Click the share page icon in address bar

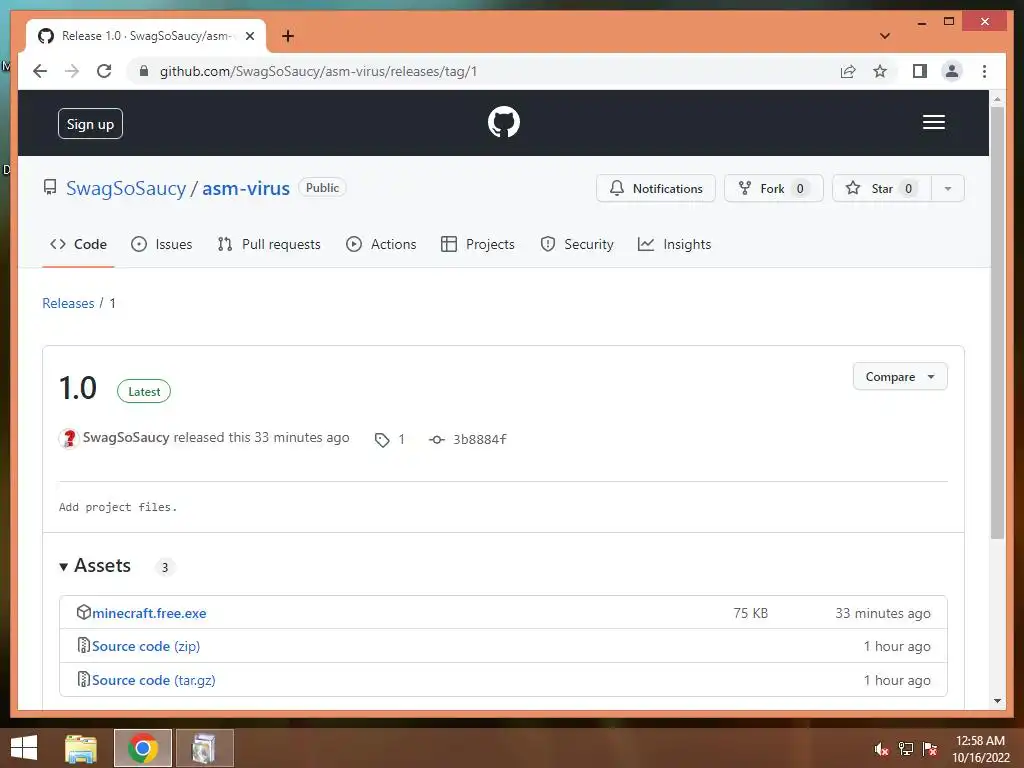[848, 71]
